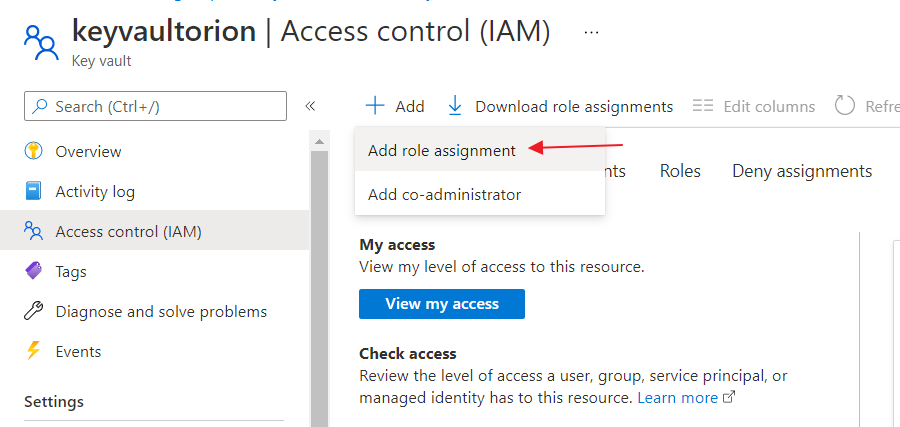Open the ellipsis more options menu
The height and width of the screenshot is (427, 900).
coord(592,32)
